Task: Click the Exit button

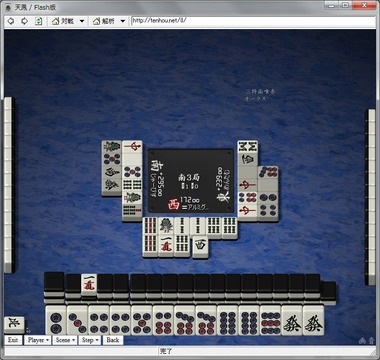Action: point(13,340)
